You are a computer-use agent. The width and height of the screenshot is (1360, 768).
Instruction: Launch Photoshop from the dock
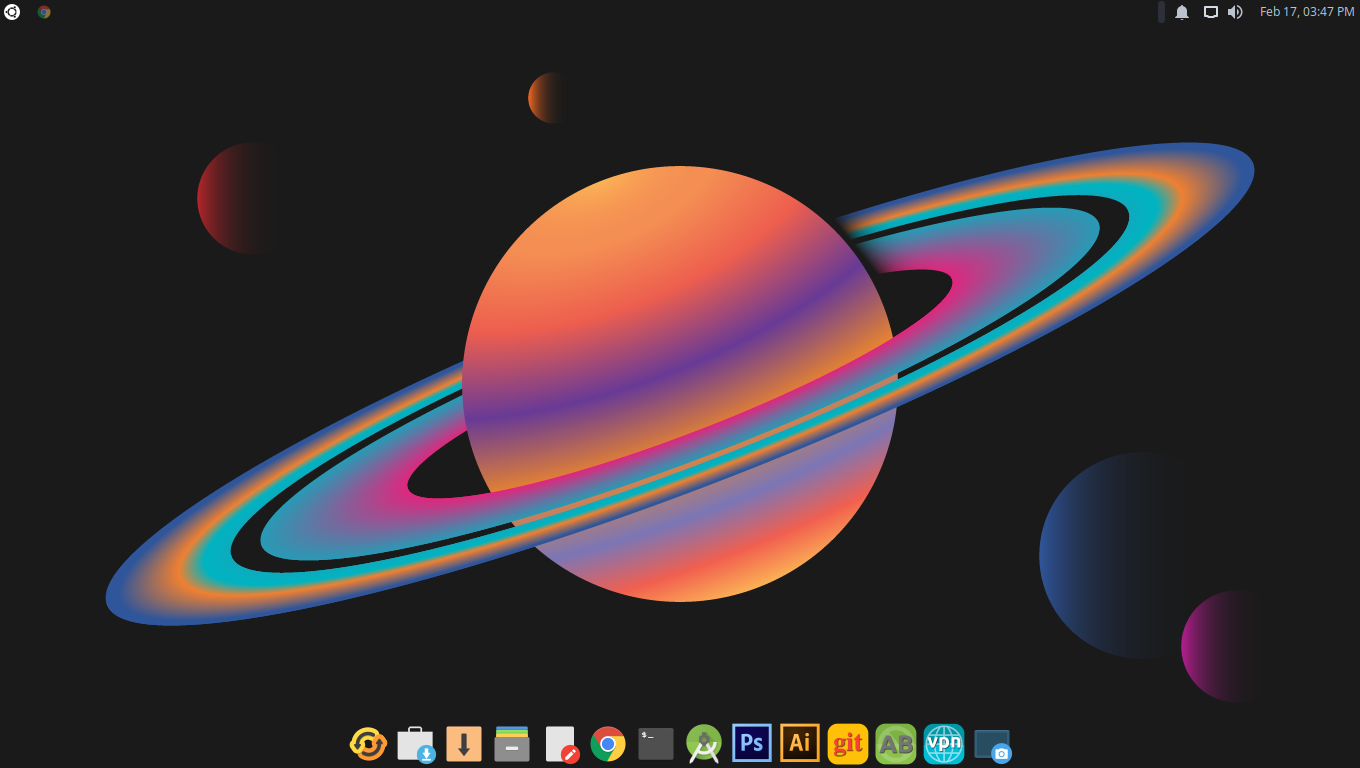pos(752,744)
